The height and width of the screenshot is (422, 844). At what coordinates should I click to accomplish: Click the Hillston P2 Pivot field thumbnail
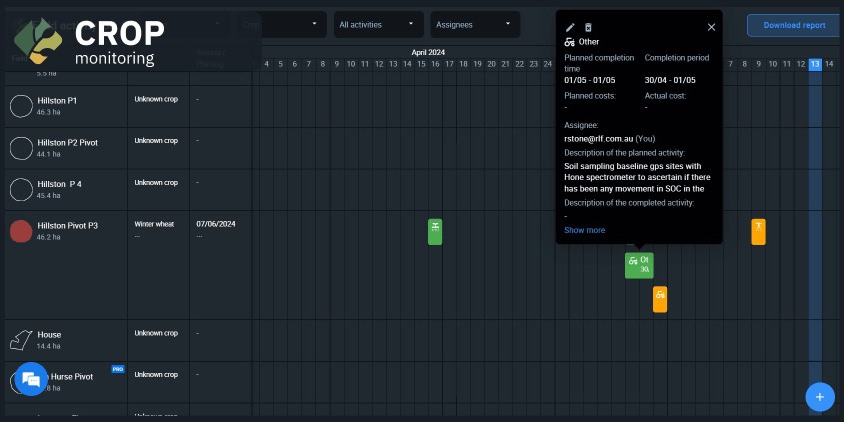pyautogui.click(x=22, y=148)
